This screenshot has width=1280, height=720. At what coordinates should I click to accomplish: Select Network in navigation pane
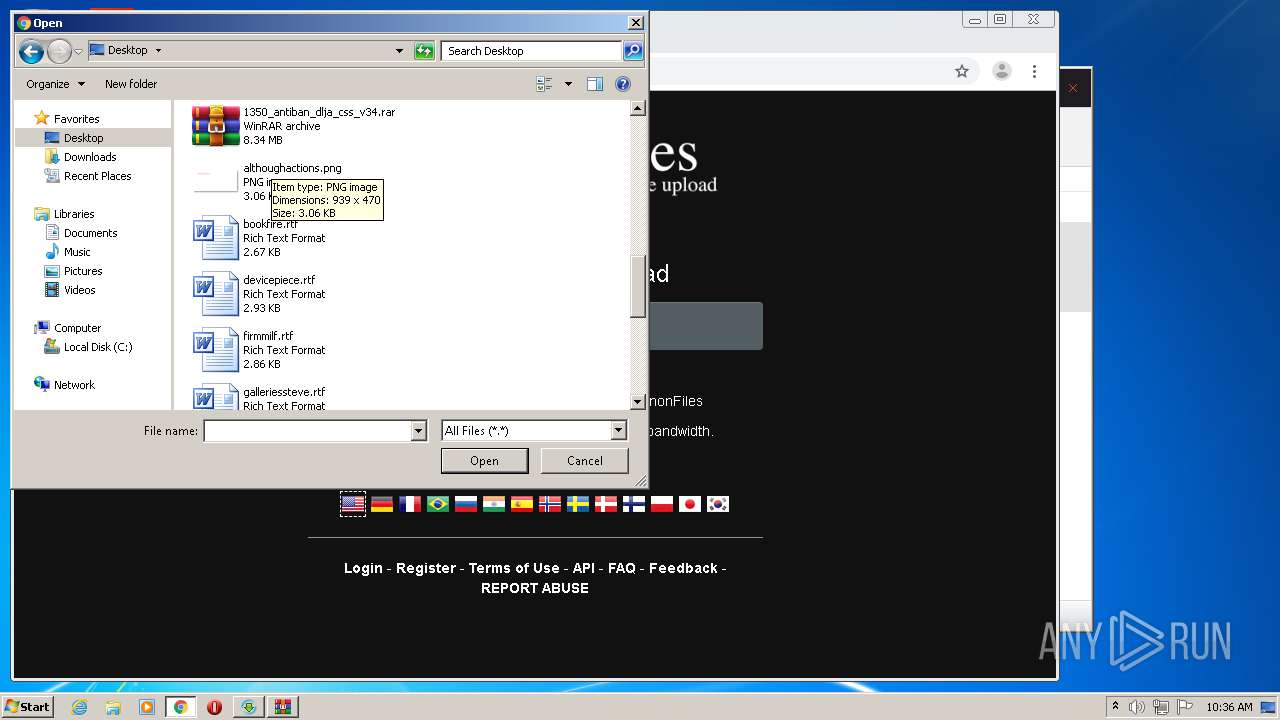[74, 385]
